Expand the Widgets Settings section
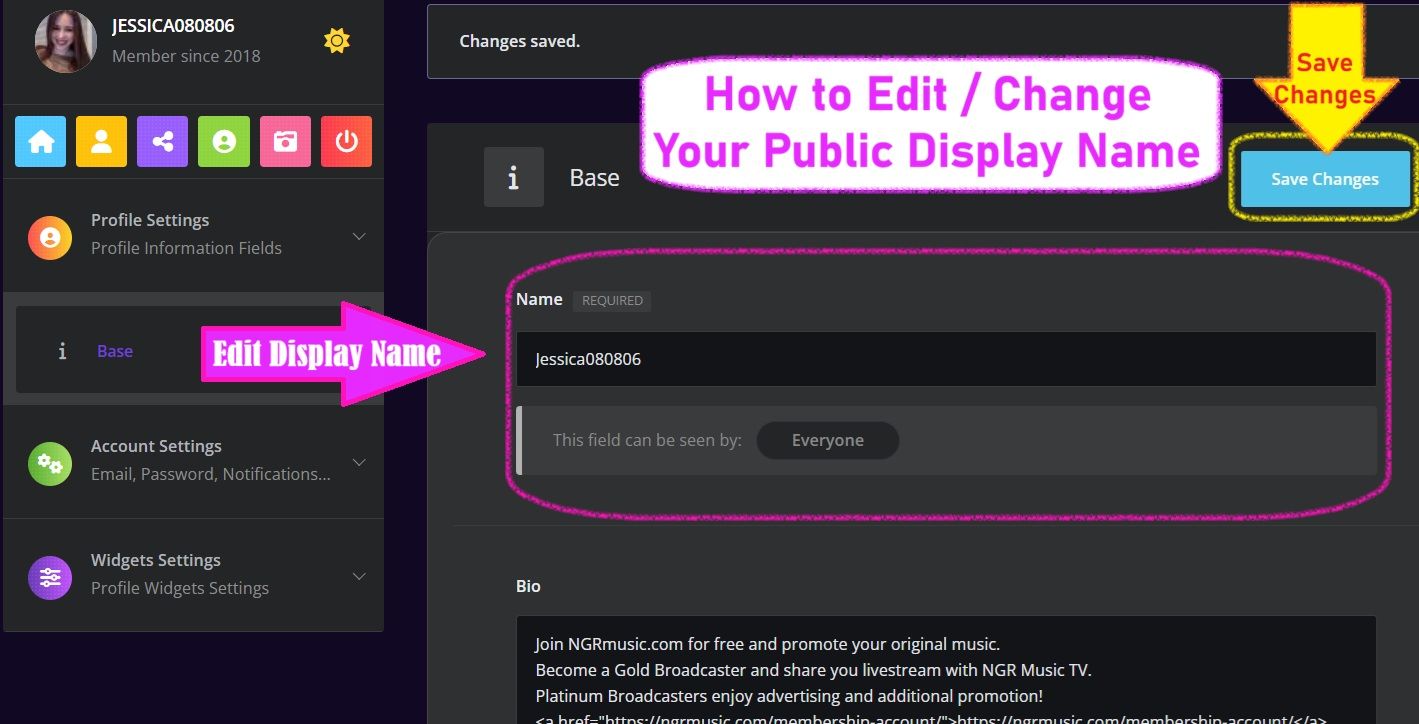The image size is (1419, 724). (x=359, y=575)
